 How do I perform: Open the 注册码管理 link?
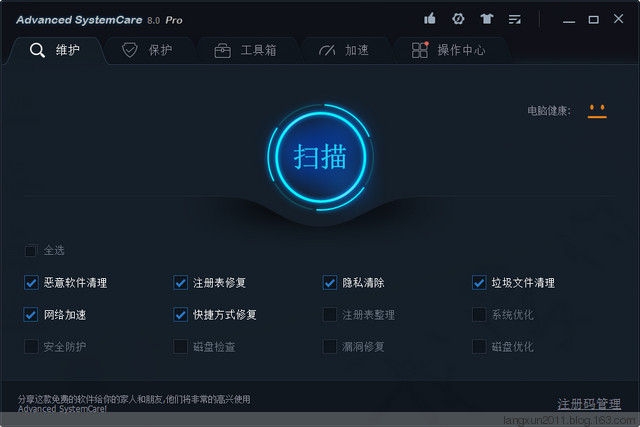coord(589,404)
